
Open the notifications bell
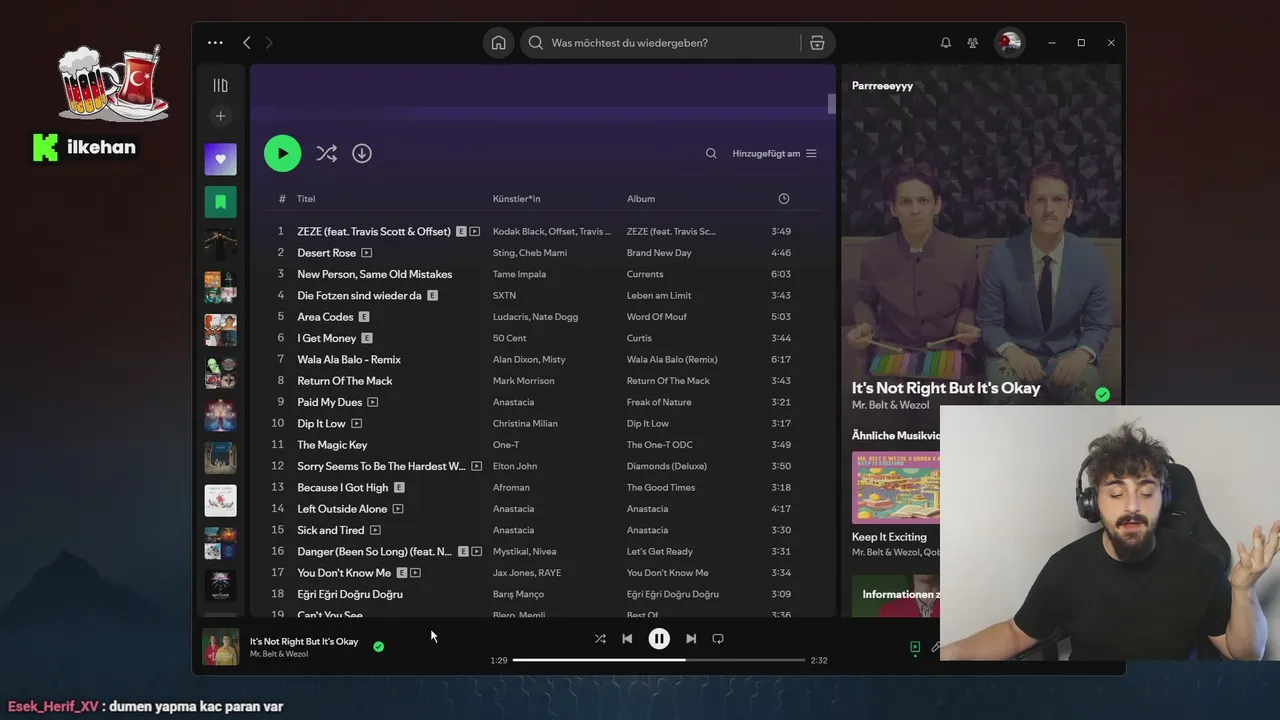(946, 43)
